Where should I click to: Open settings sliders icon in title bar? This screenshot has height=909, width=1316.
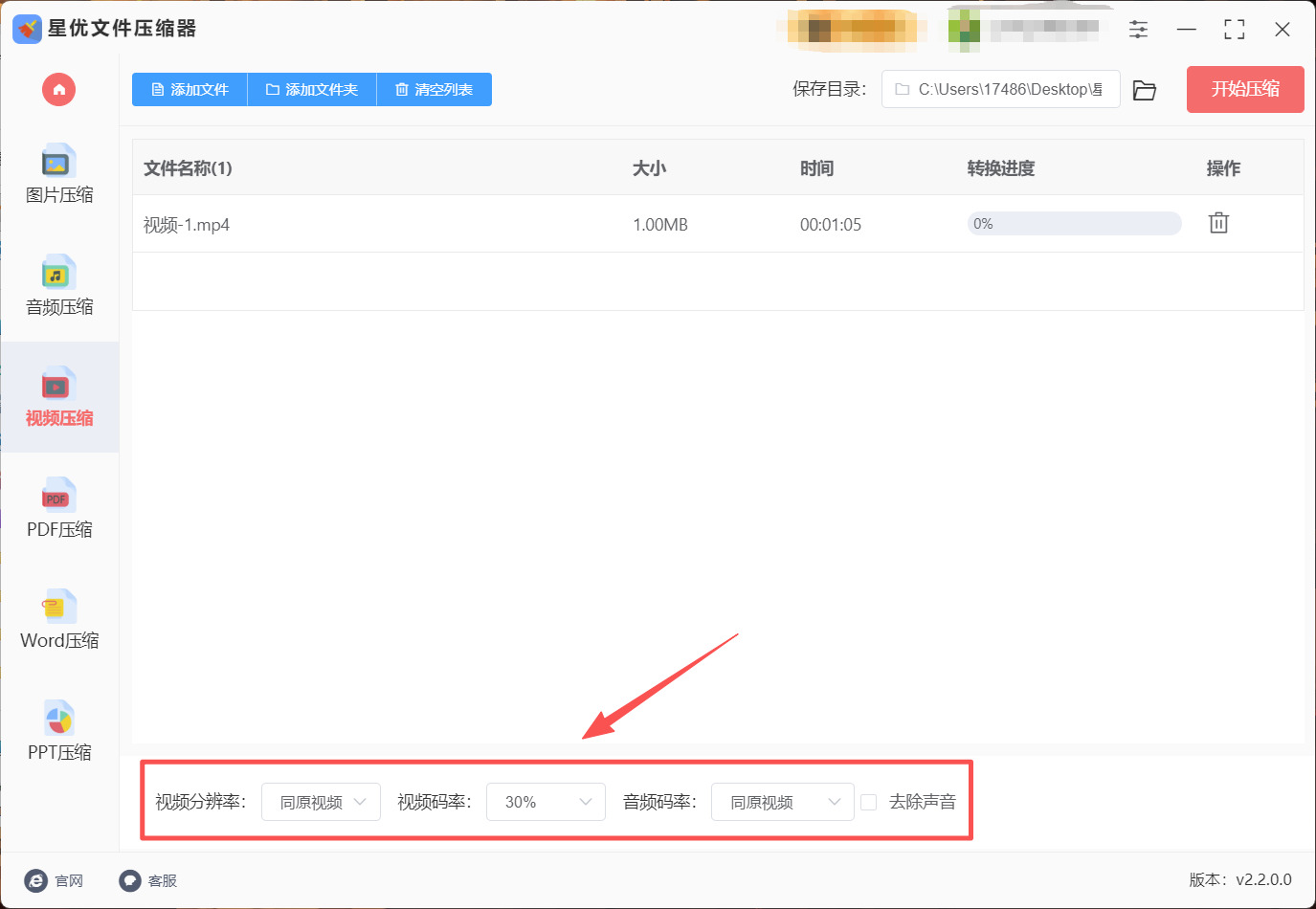pyautogui.click(x=1138, y=30)
